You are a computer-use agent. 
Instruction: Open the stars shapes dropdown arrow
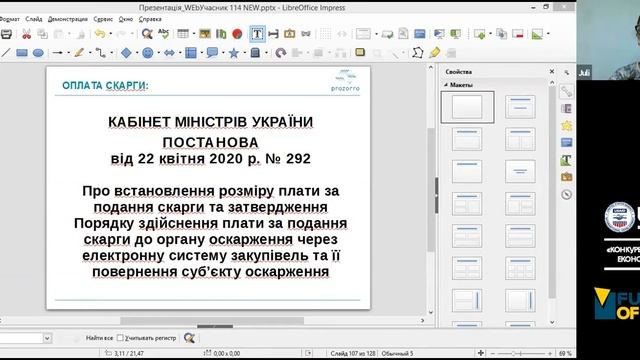[244, 53]
